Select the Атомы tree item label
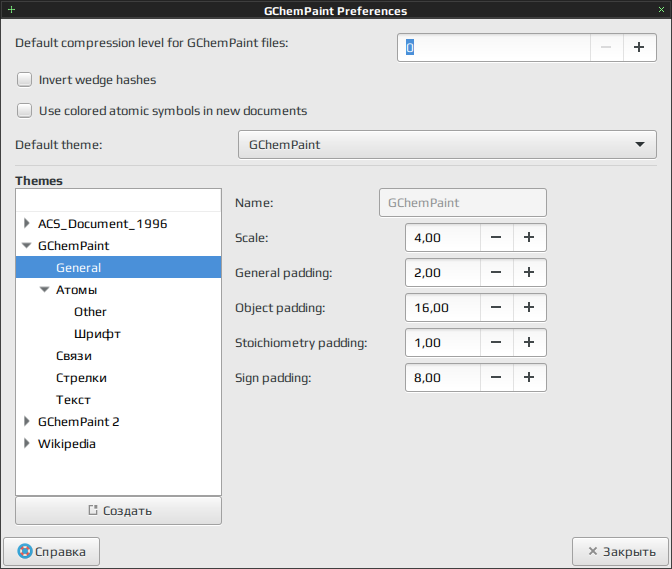Viewport: 672px width, 569px height. tap(76, 290)
